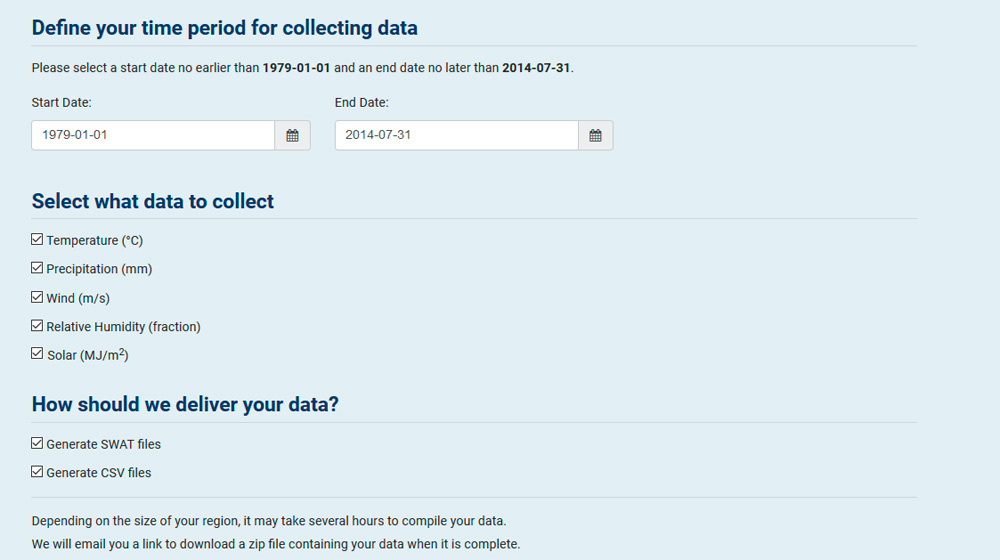This screenshot has width=1000, height=560.
Task: Click the bold 1979-01-01 earliest date text
Action: (297, 68)
